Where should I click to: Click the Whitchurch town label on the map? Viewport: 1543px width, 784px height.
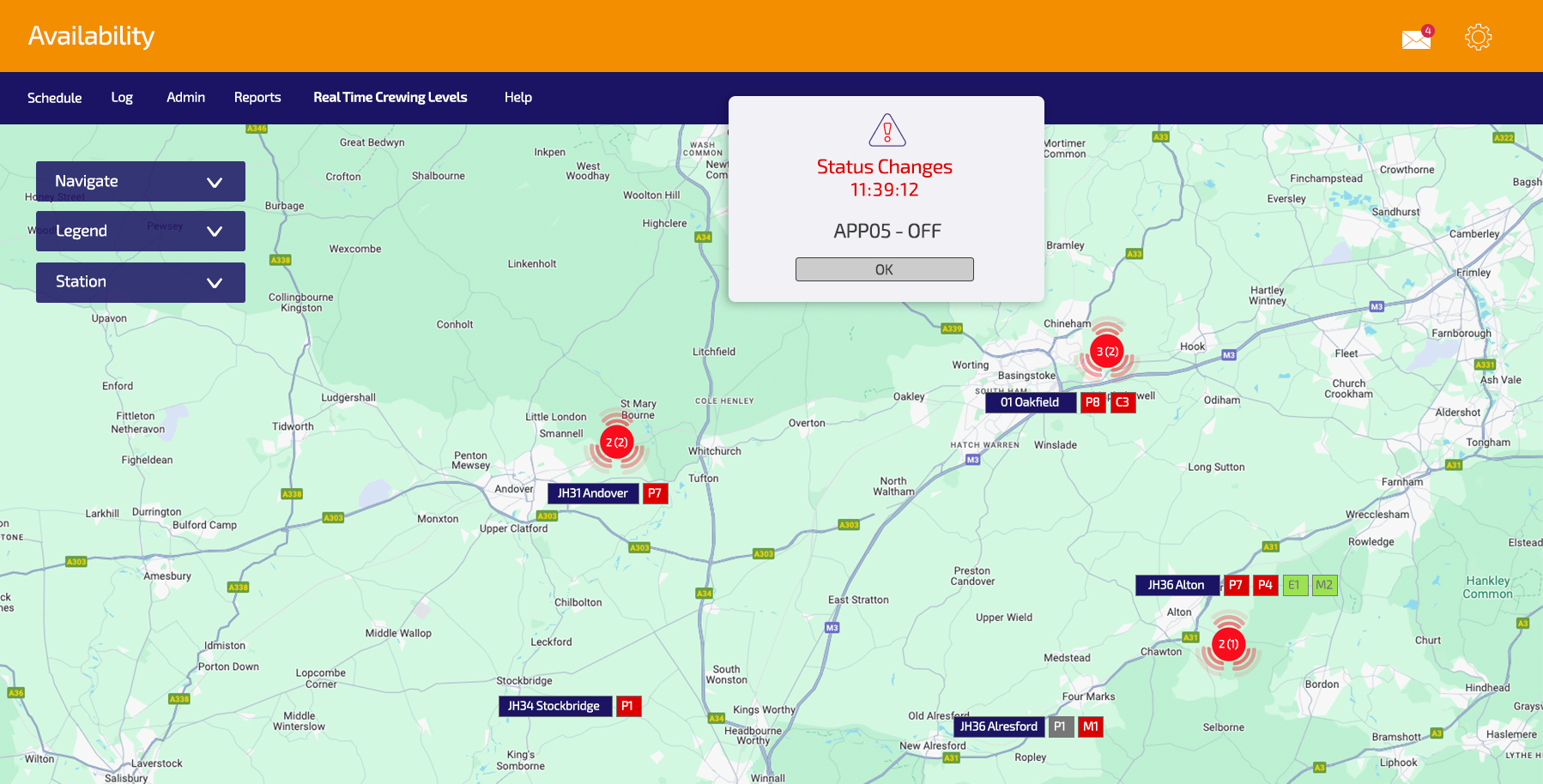pos(715,451)
